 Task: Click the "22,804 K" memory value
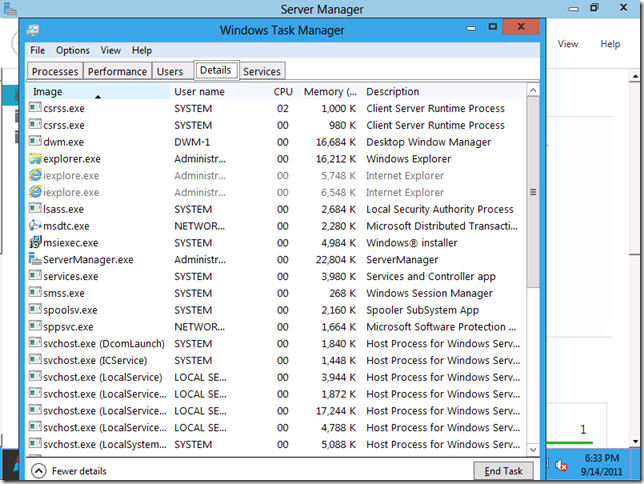tap(336, 259)
